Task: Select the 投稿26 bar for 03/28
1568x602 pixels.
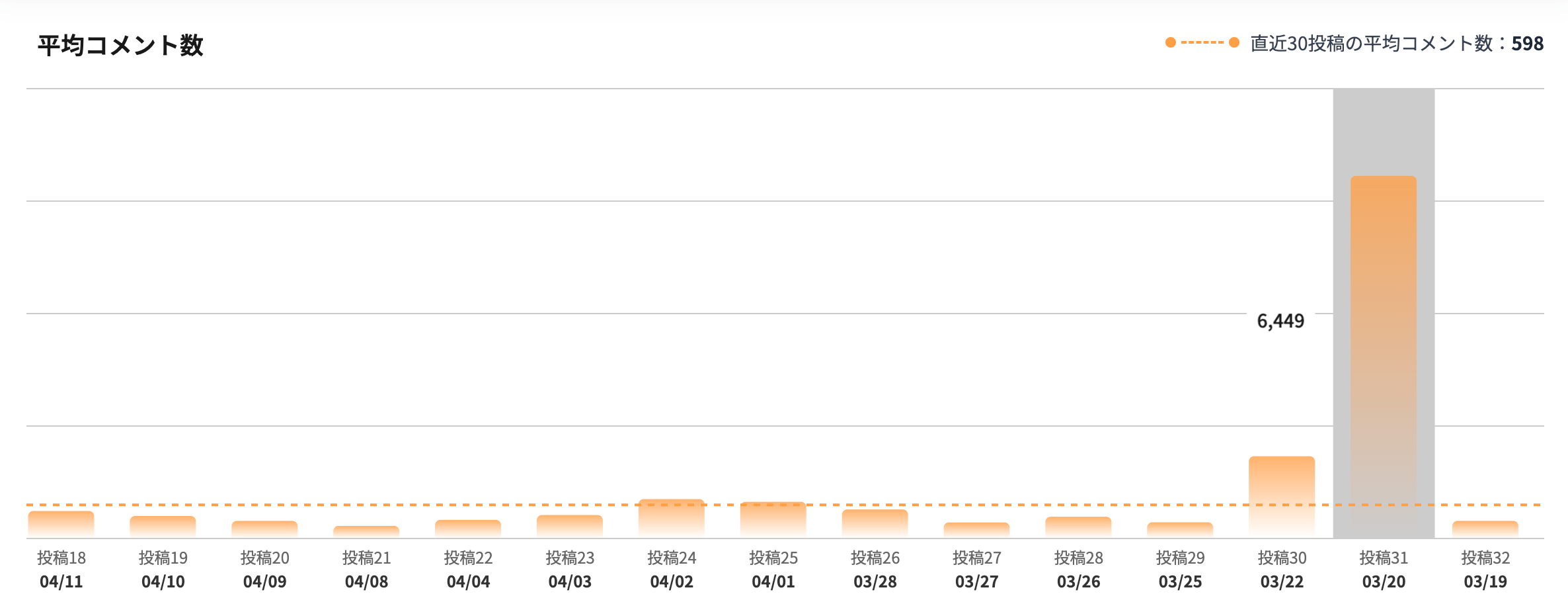Action: click(875, 523)
